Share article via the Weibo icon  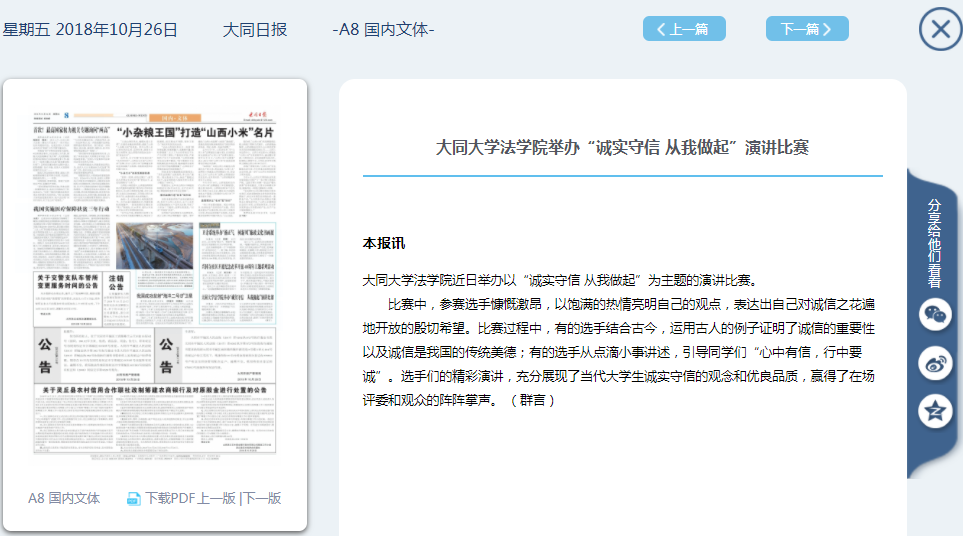coord(935,363)
